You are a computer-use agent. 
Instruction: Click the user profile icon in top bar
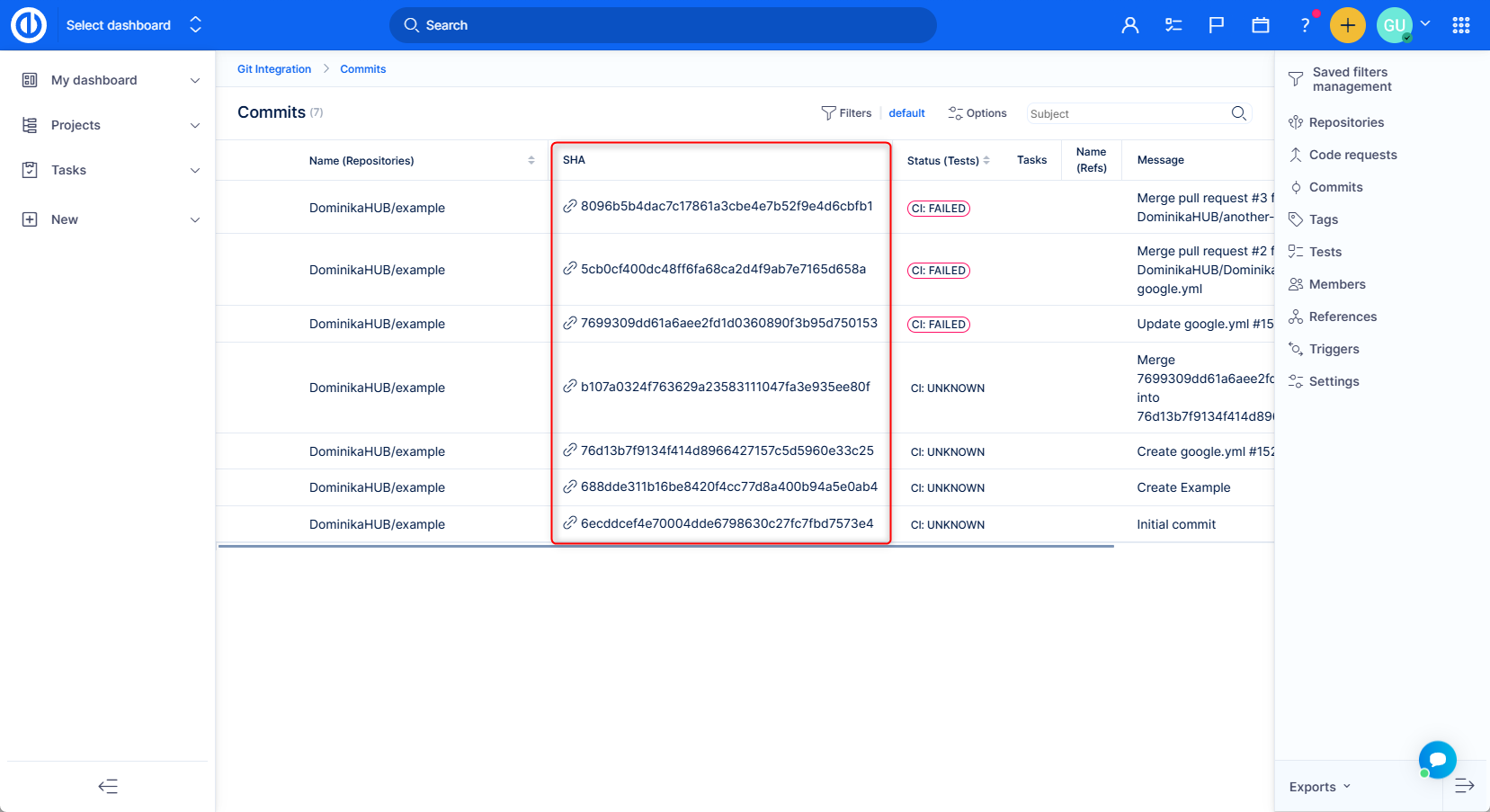click(1129, 25)
